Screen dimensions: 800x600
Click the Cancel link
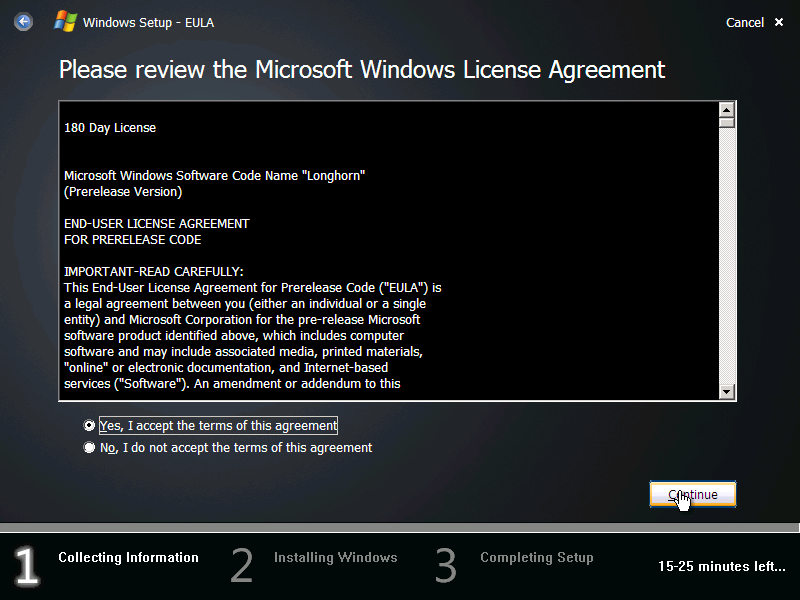coord(745,22)
